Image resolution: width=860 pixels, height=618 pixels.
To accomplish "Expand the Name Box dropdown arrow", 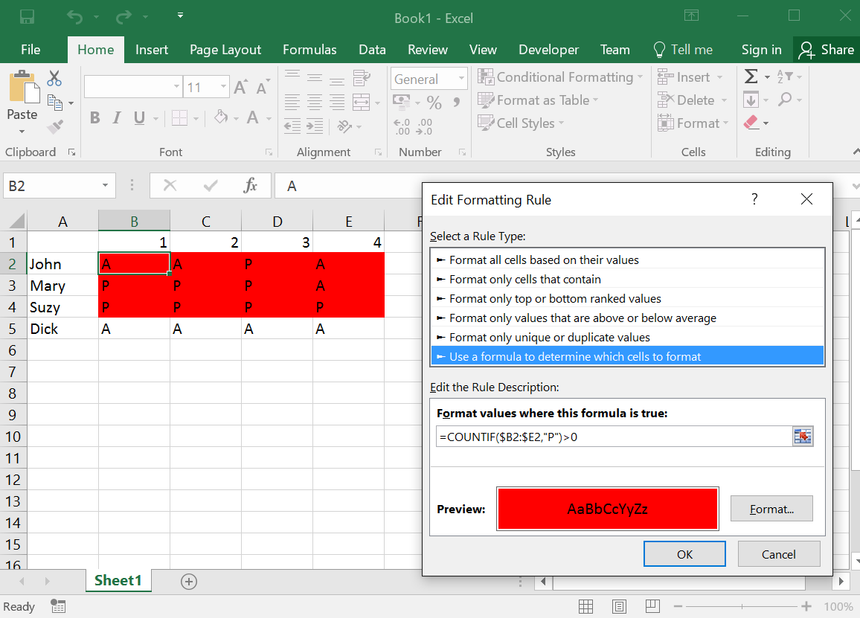I will click(x=106, y=186).
